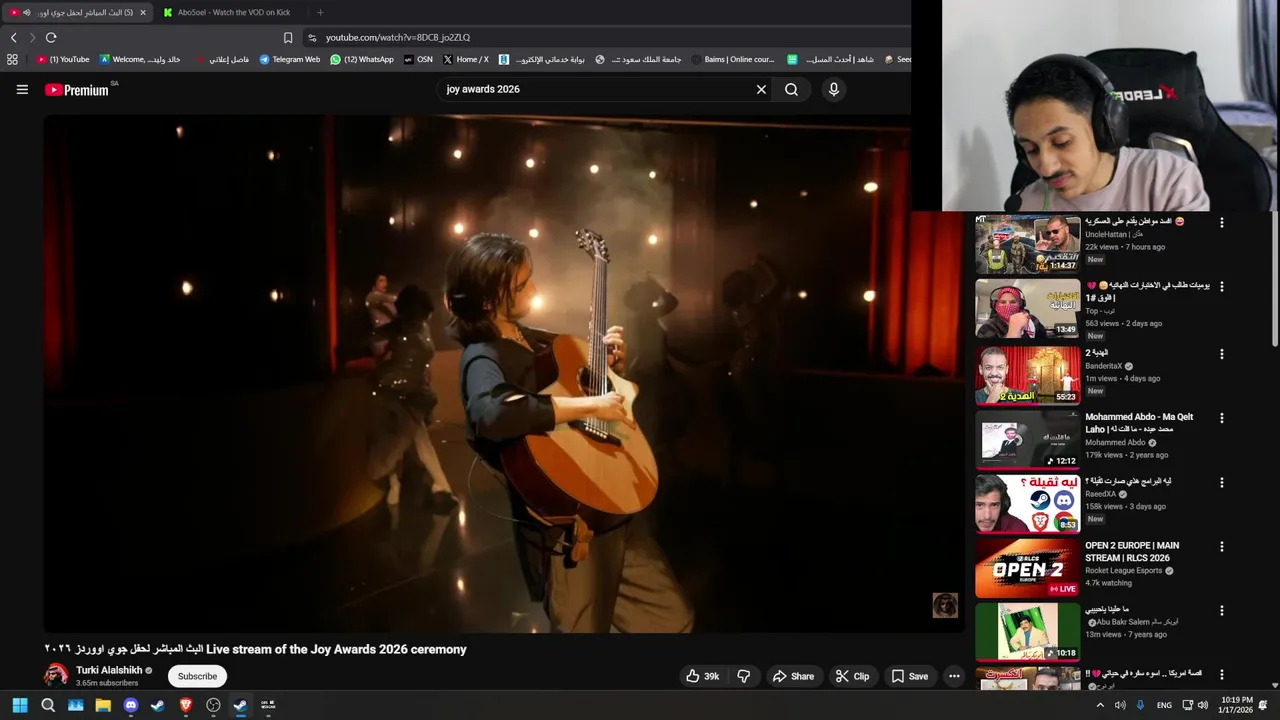Switch ENG input language indicator
Screen dimensions: 1280x720
(x=1164, y=705)
